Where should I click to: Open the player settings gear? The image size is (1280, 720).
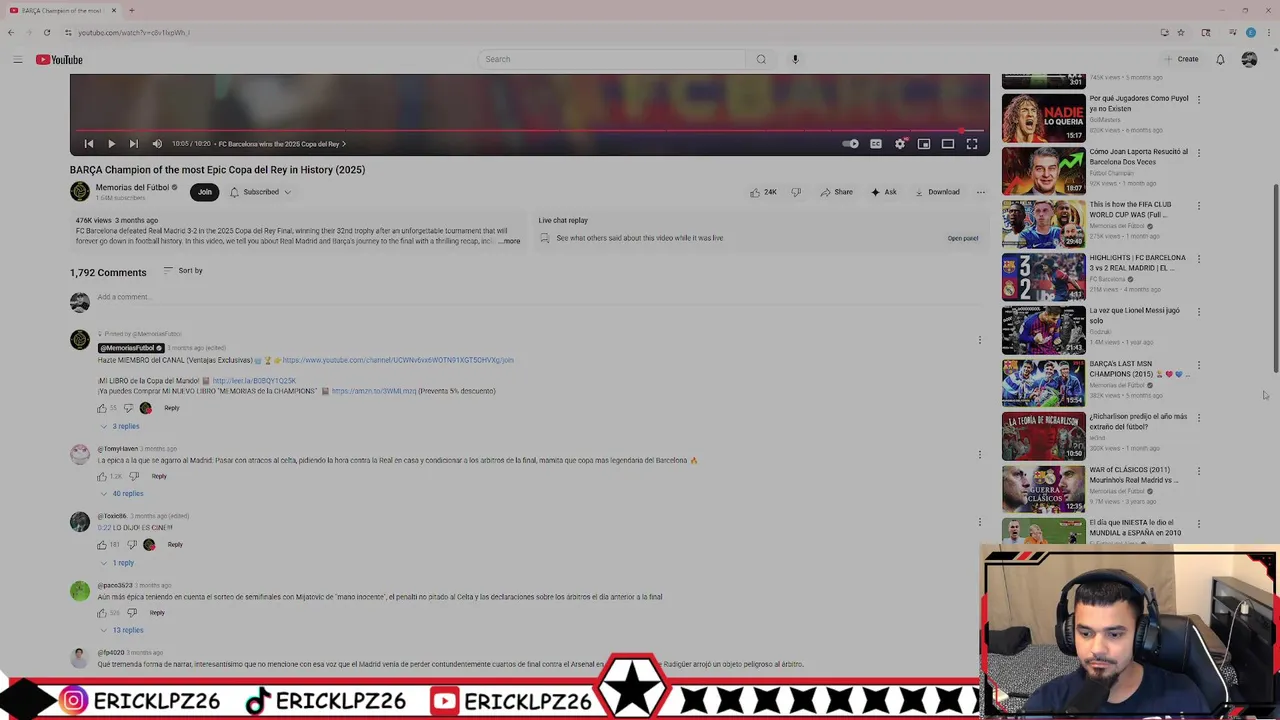[x=900, y=144]
